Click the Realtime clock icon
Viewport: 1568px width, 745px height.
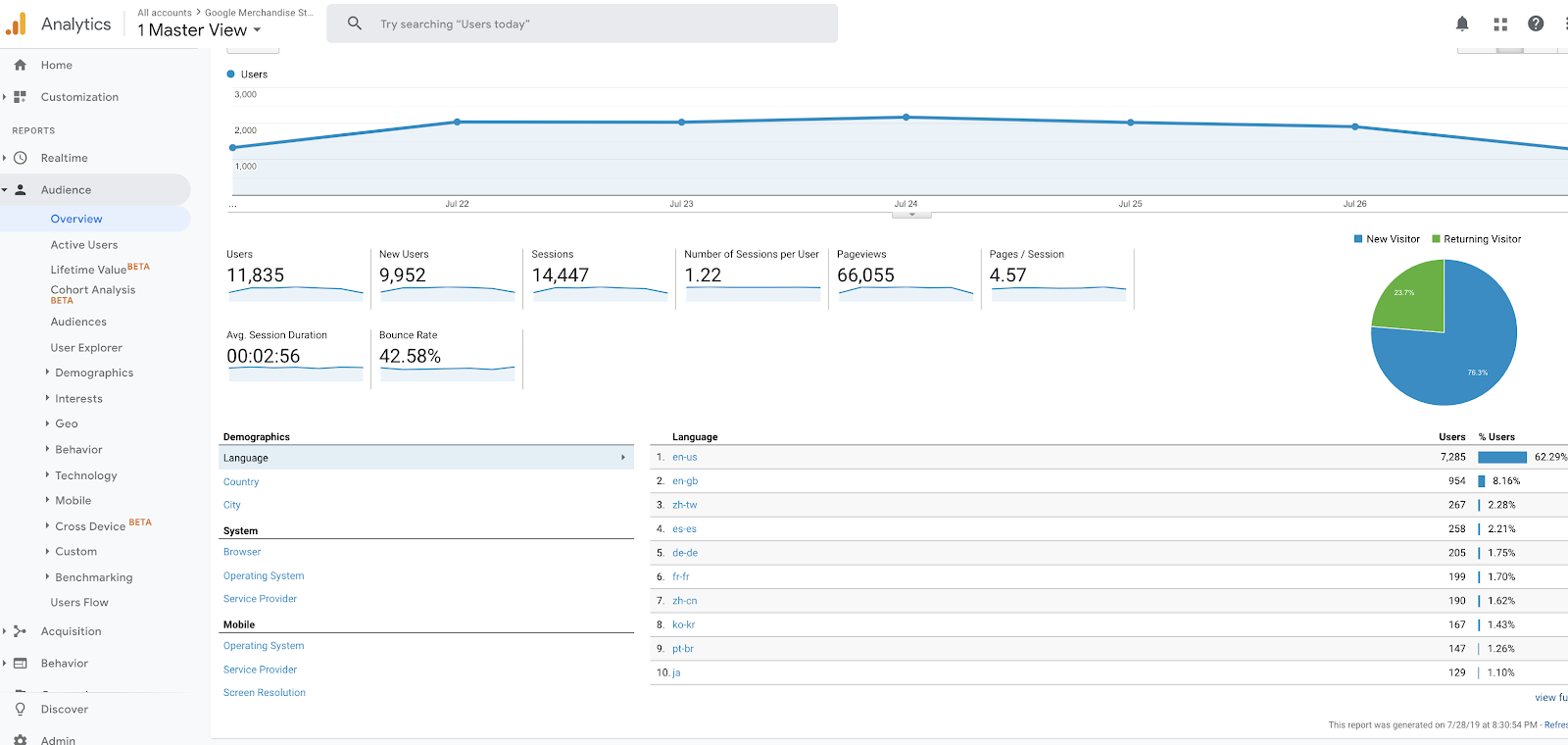tap(20, 158)
